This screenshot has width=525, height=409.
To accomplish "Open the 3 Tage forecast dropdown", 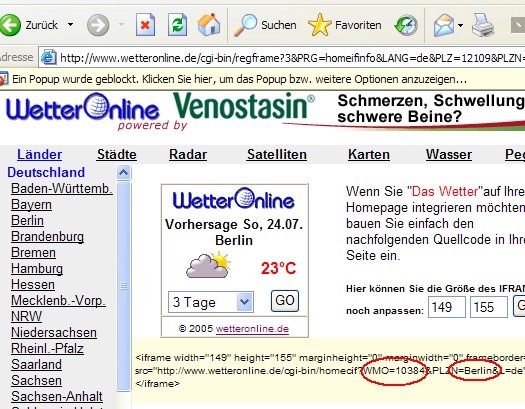I will (x=211, y=302).
